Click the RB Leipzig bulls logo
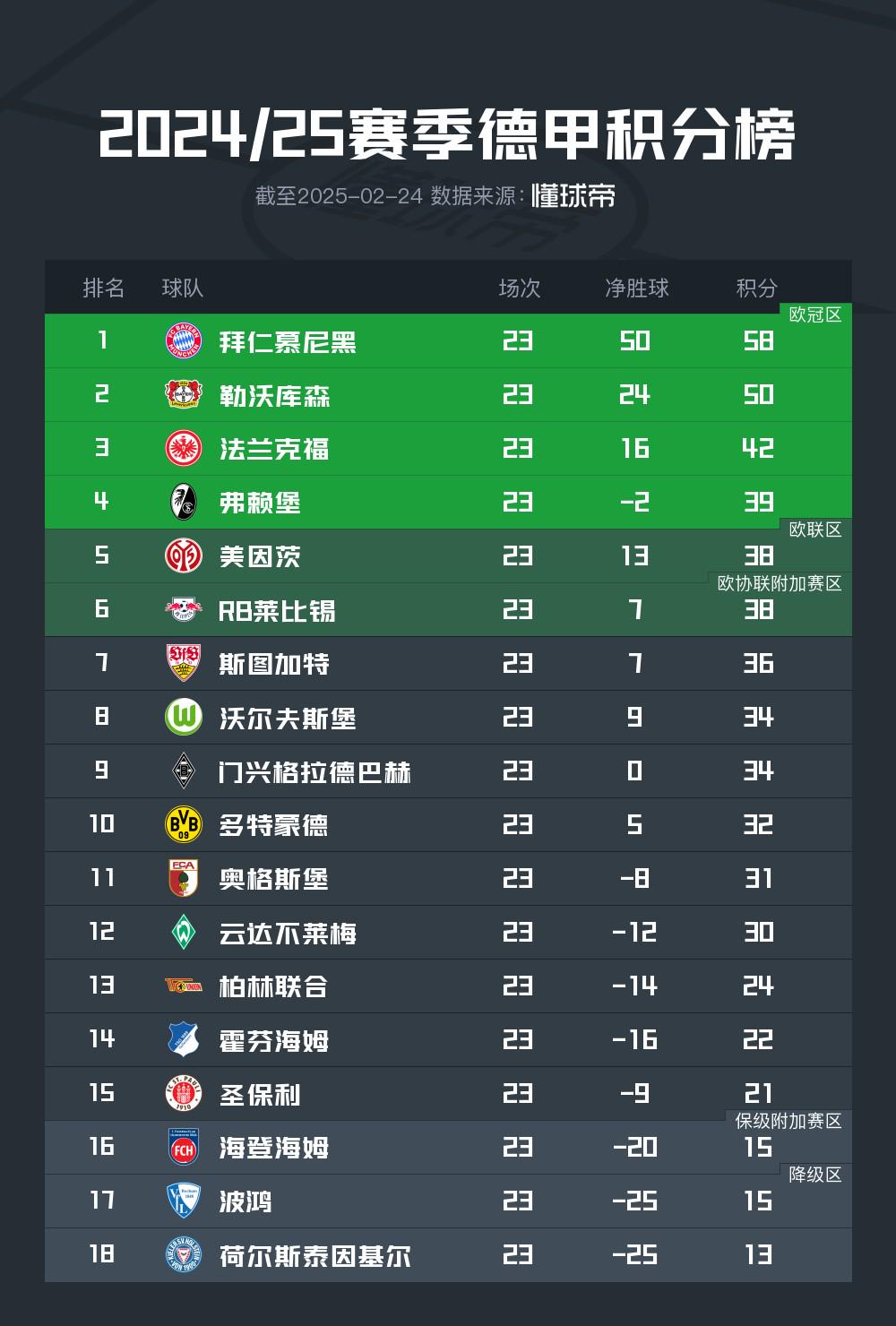896x1326 pixels. (184, 610)
